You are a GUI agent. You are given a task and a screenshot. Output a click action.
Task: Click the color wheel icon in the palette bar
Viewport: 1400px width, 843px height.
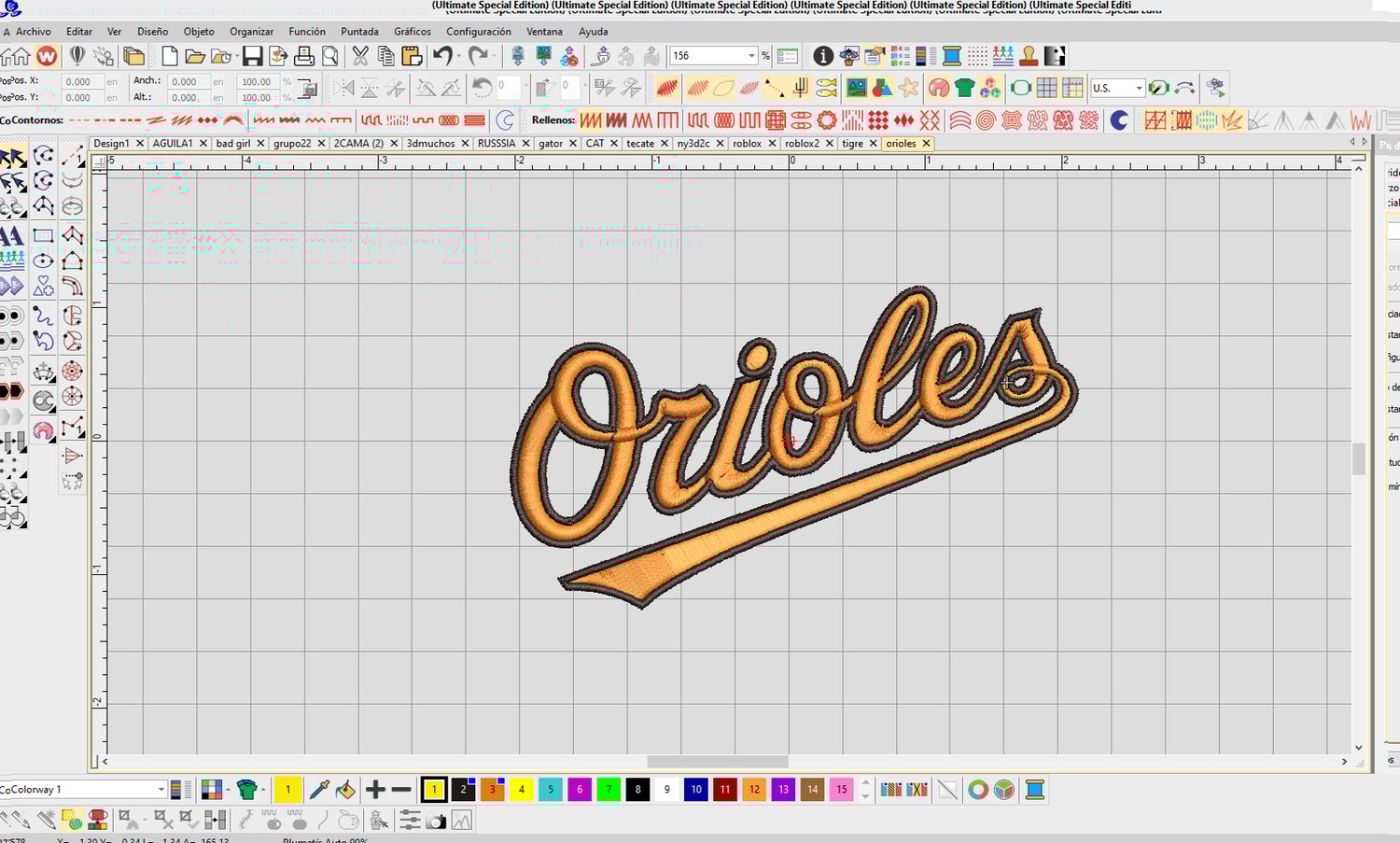(978, 790)
